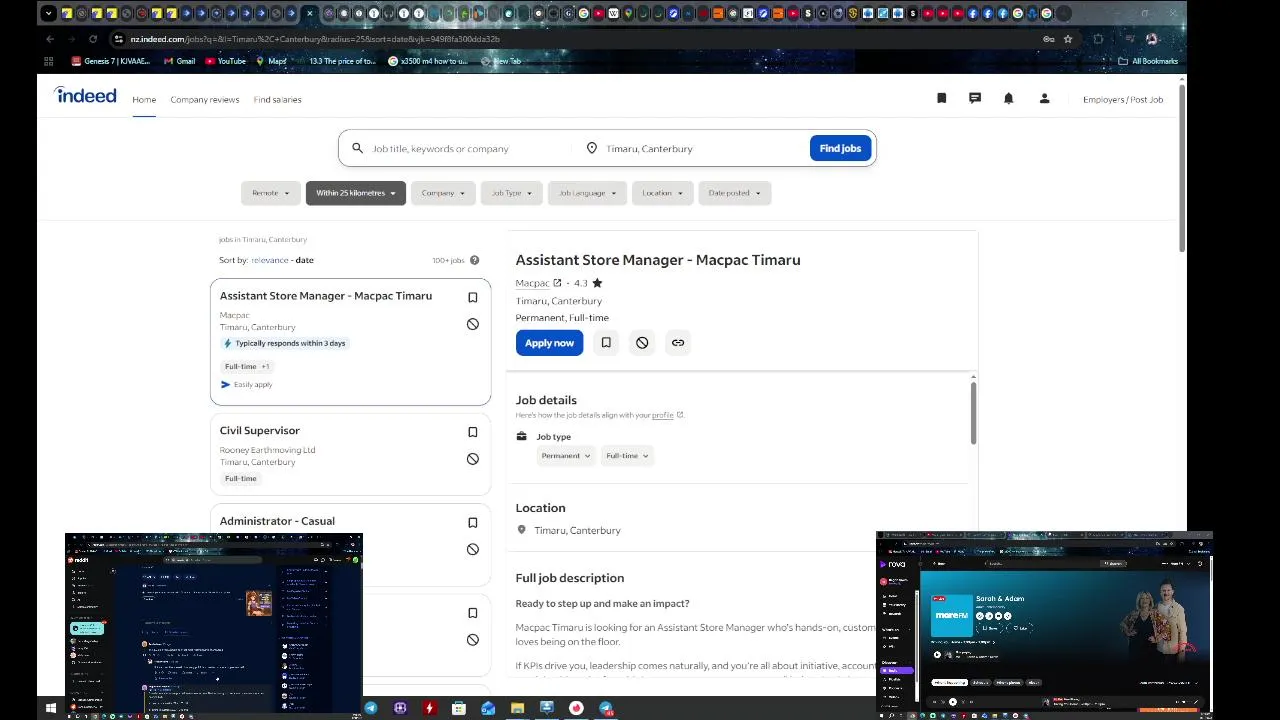Open All Bookmarks folder
Viewport: 1280px width, 720px height.
pos(1148,61)
